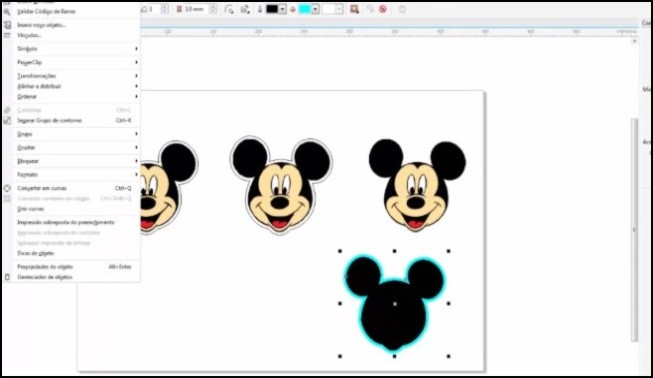Image resolution: width=653 pixels, height=378 pixels.
Task: Click the Gerenciador de objetos icon
Action: point(7,277)
